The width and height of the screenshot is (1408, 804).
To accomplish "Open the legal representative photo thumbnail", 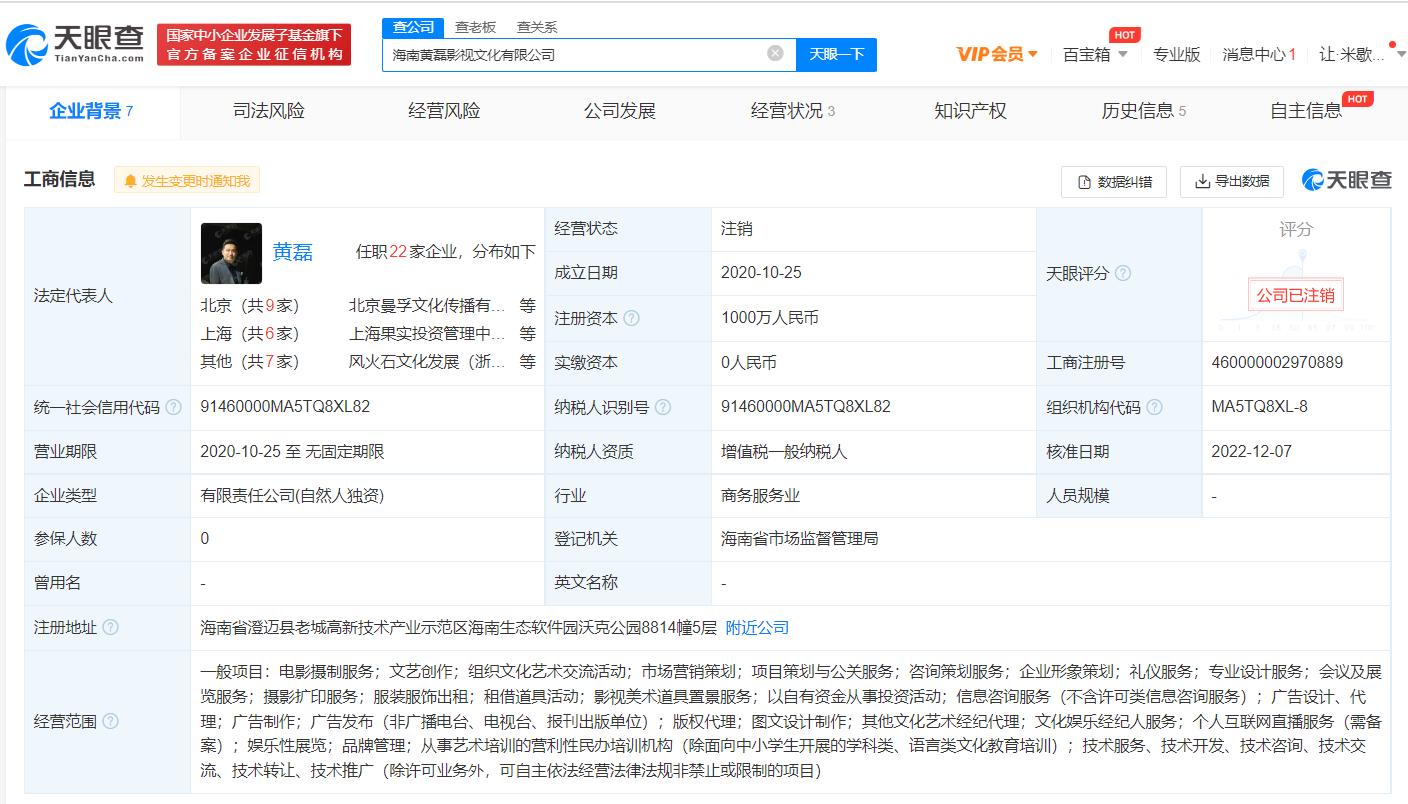I will 231,253.
